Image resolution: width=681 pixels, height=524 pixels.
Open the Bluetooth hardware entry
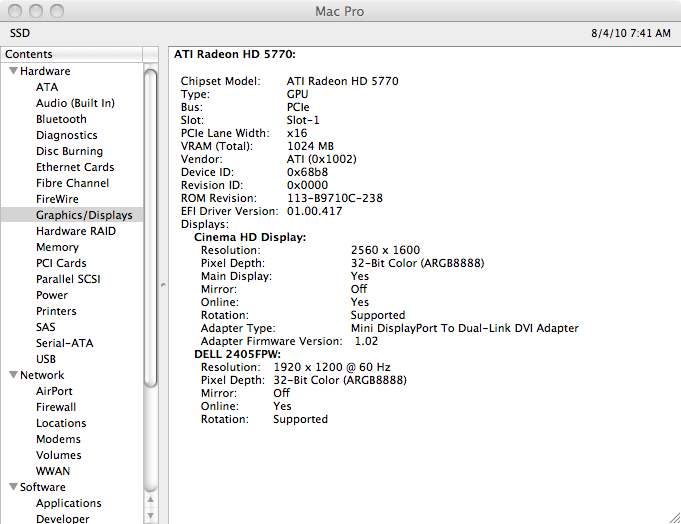[61, 119]
